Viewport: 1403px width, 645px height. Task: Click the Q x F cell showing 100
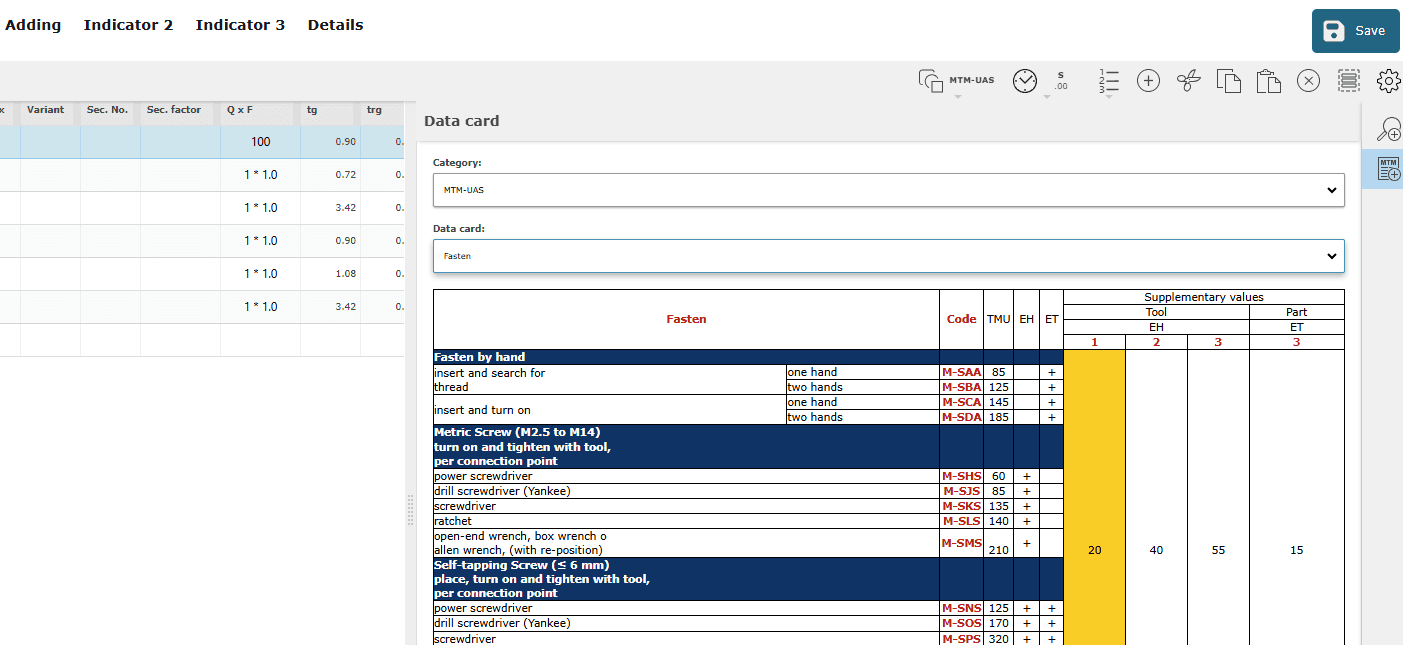point(260,142)
